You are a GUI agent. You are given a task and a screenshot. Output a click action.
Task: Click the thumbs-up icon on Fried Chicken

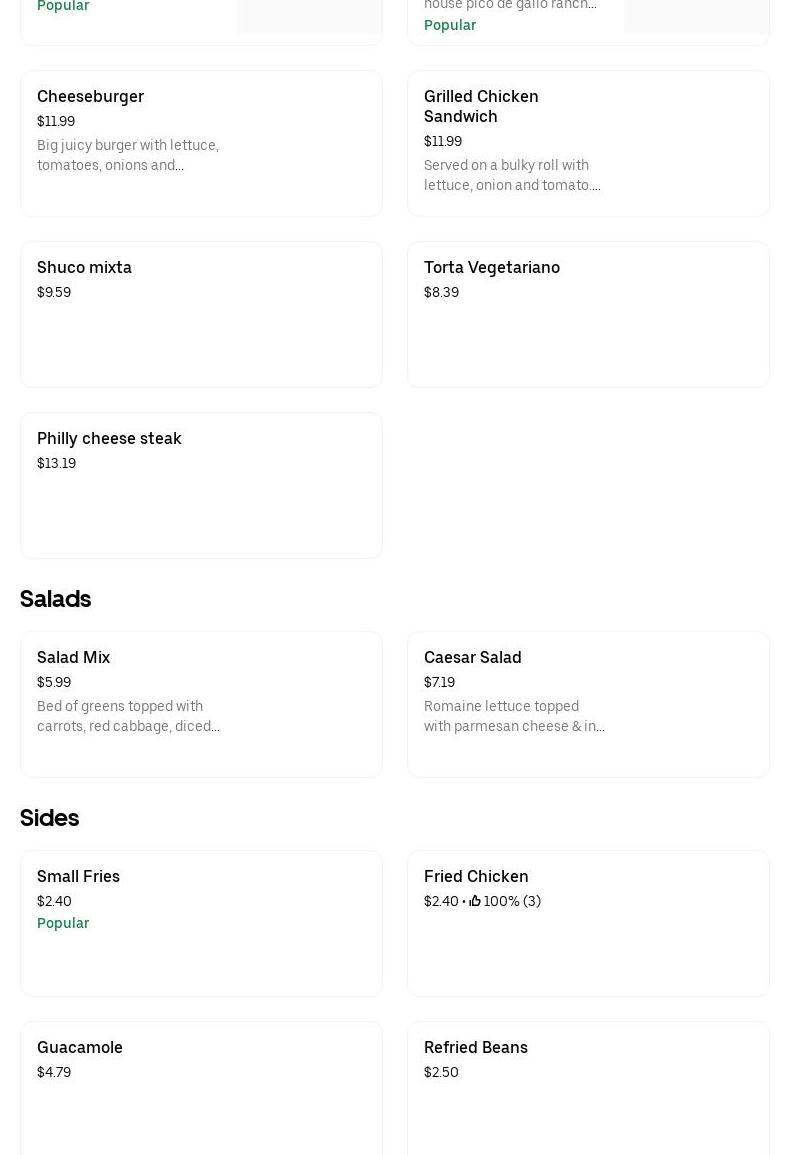coord(475,901)
